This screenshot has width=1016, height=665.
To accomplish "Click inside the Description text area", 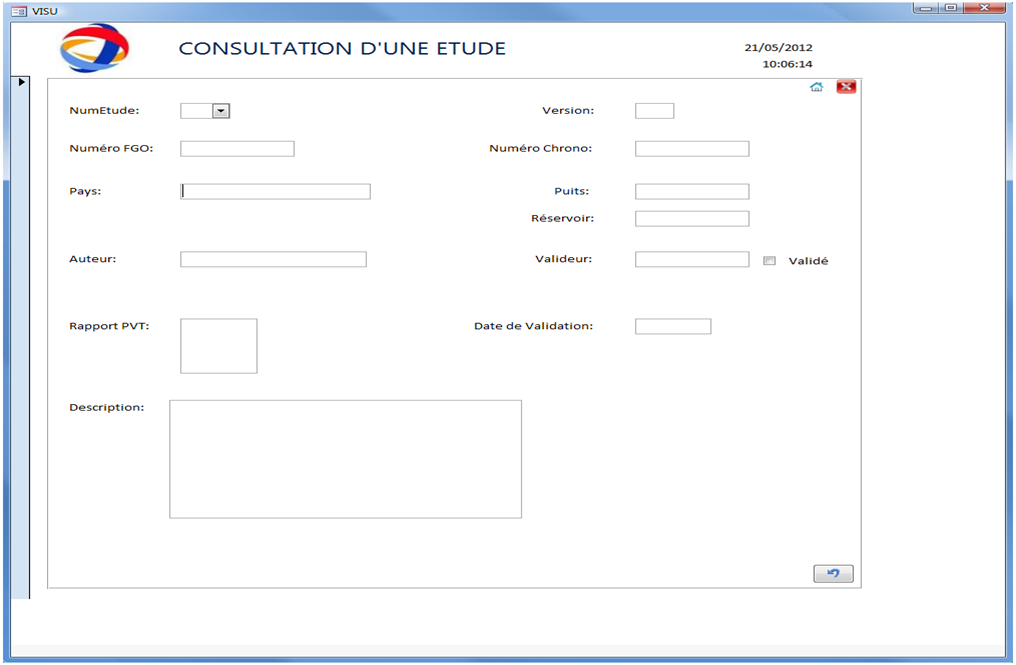I will (345, 459).
